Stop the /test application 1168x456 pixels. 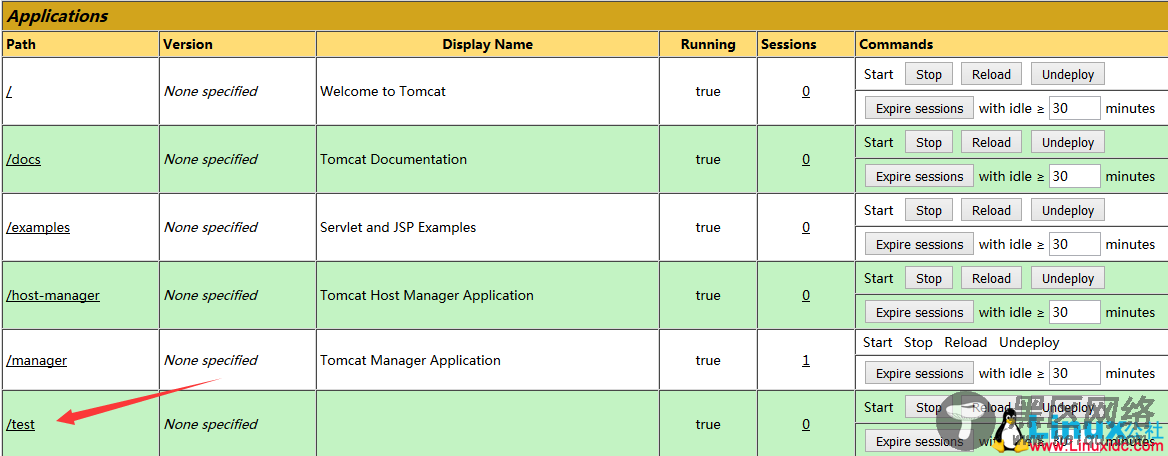point(929,408)
